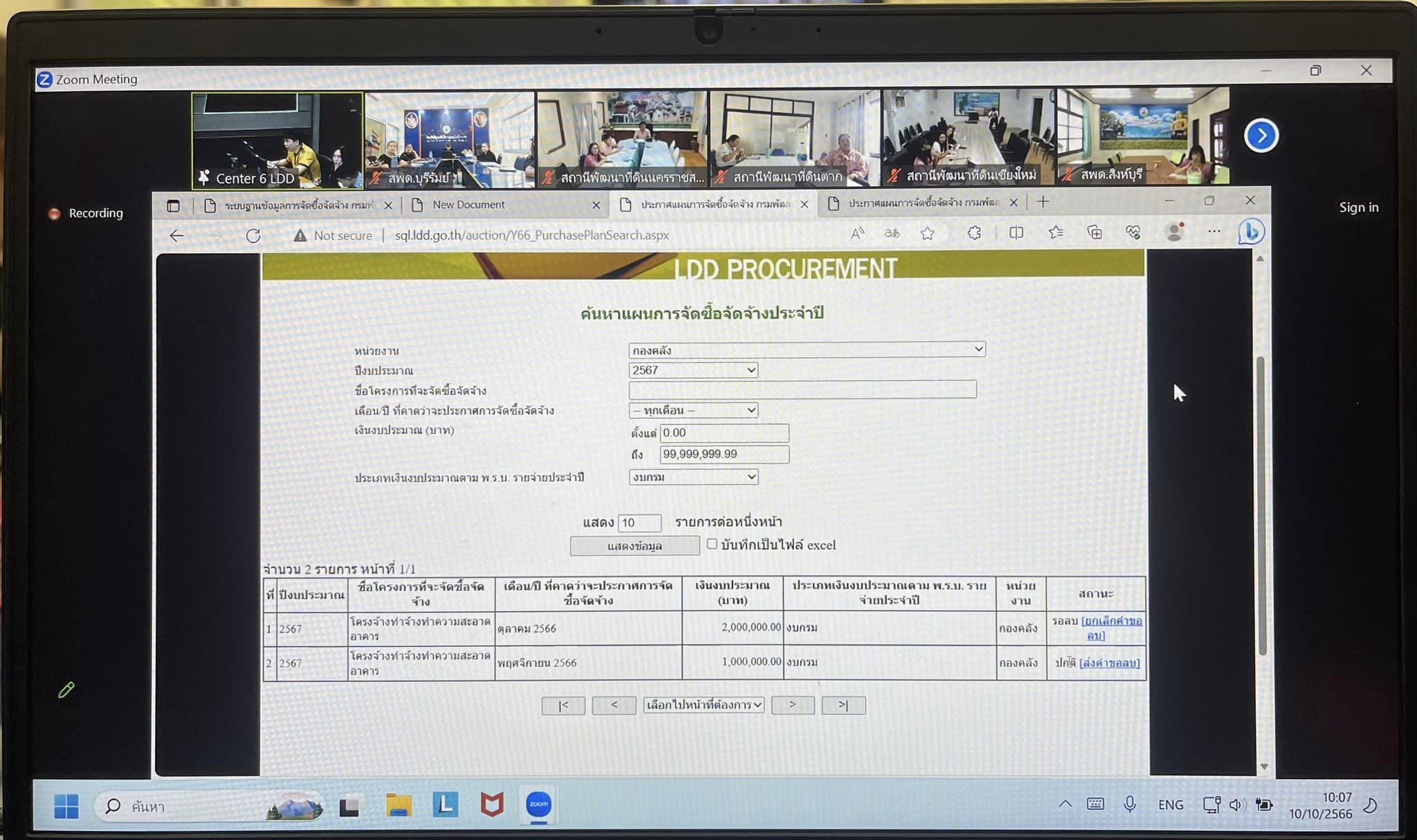
Task: Click the แสดงข้อมูล button
Action: (634, 546)
